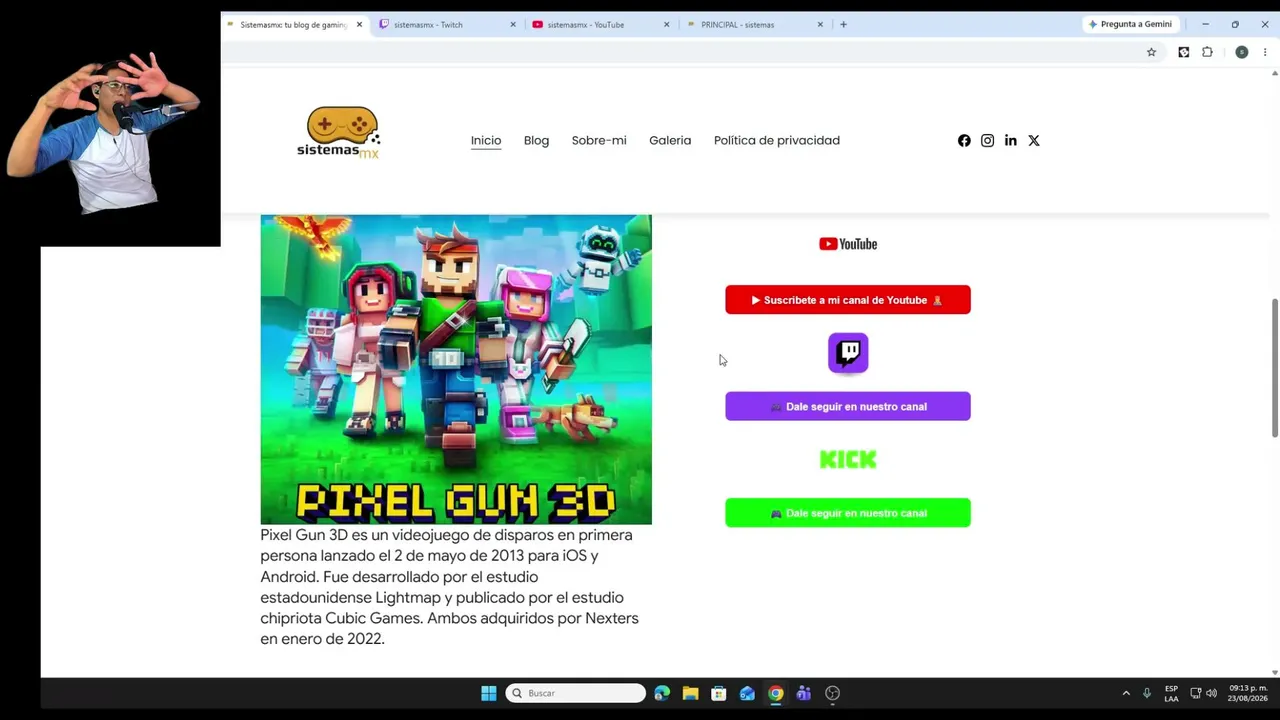1280x720 pixels.
Task: Open Microsoft Store from the taskbar
Action: click(x=718, y=693)
